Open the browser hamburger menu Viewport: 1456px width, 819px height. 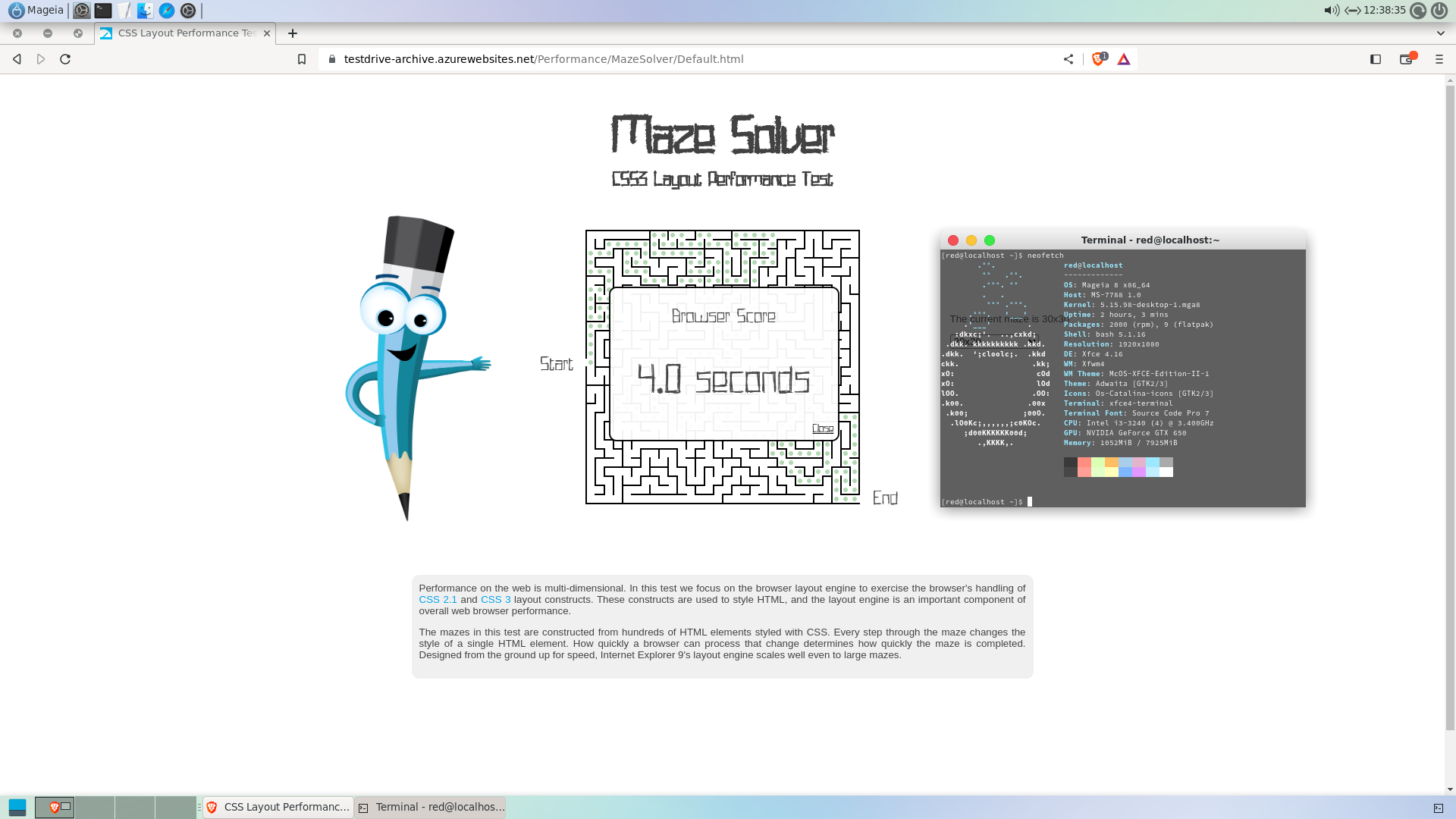1439,59
